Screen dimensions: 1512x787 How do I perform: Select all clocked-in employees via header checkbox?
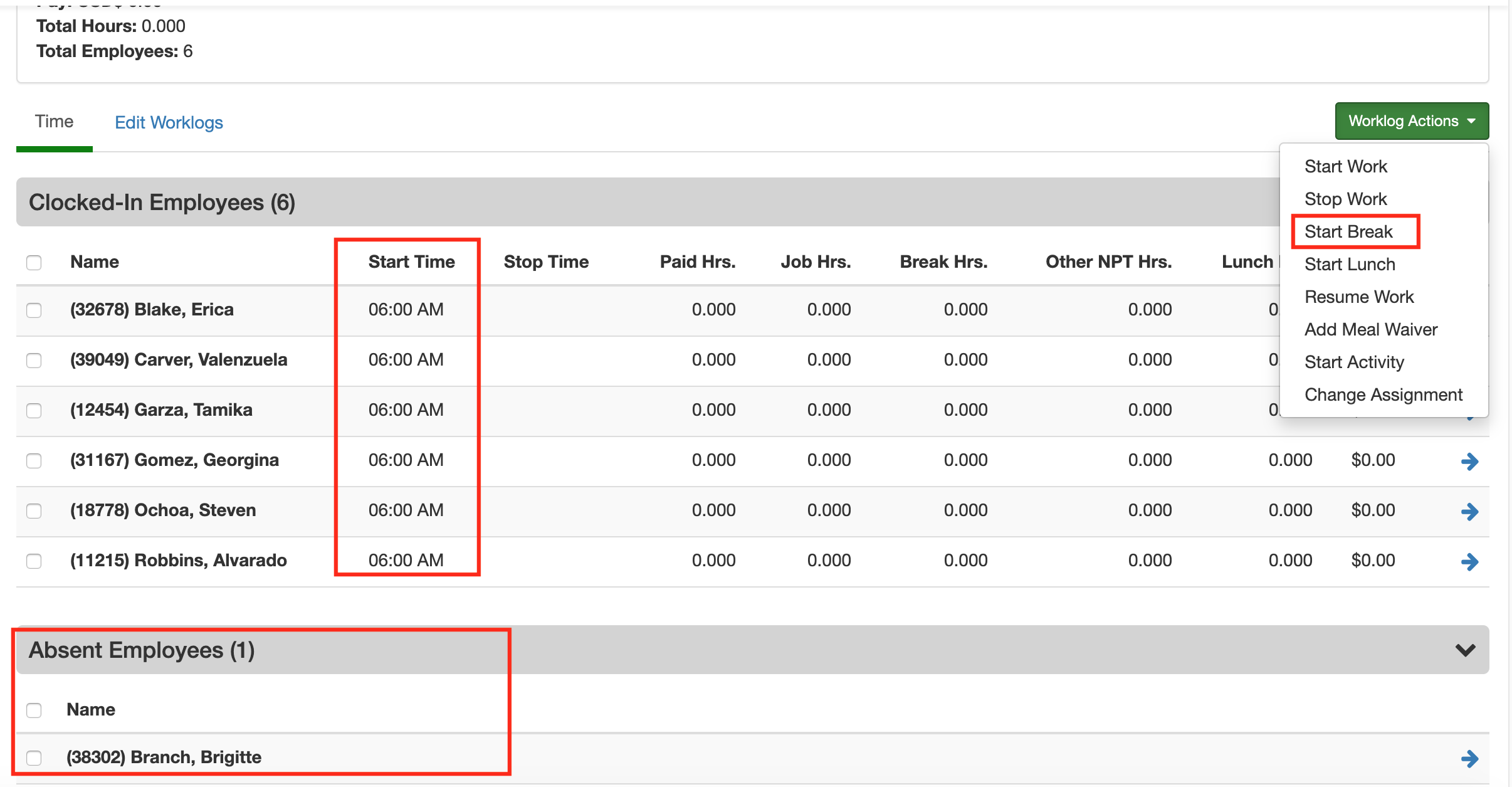(34, 262)
